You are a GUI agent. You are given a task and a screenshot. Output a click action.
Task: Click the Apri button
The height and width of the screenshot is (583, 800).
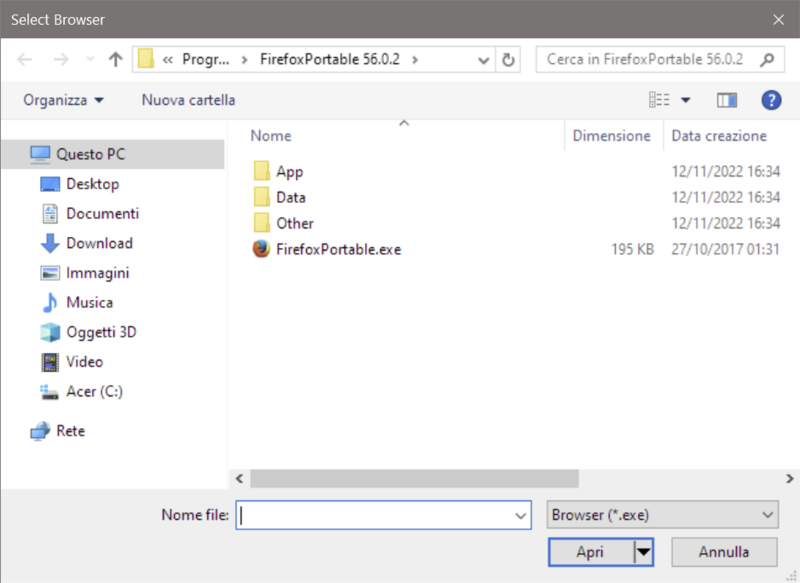click(x=591, y=552)
